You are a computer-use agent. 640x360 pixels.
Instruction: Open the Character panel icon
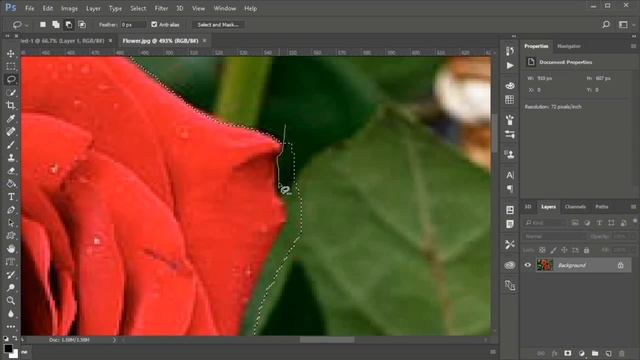click(510, 175)
